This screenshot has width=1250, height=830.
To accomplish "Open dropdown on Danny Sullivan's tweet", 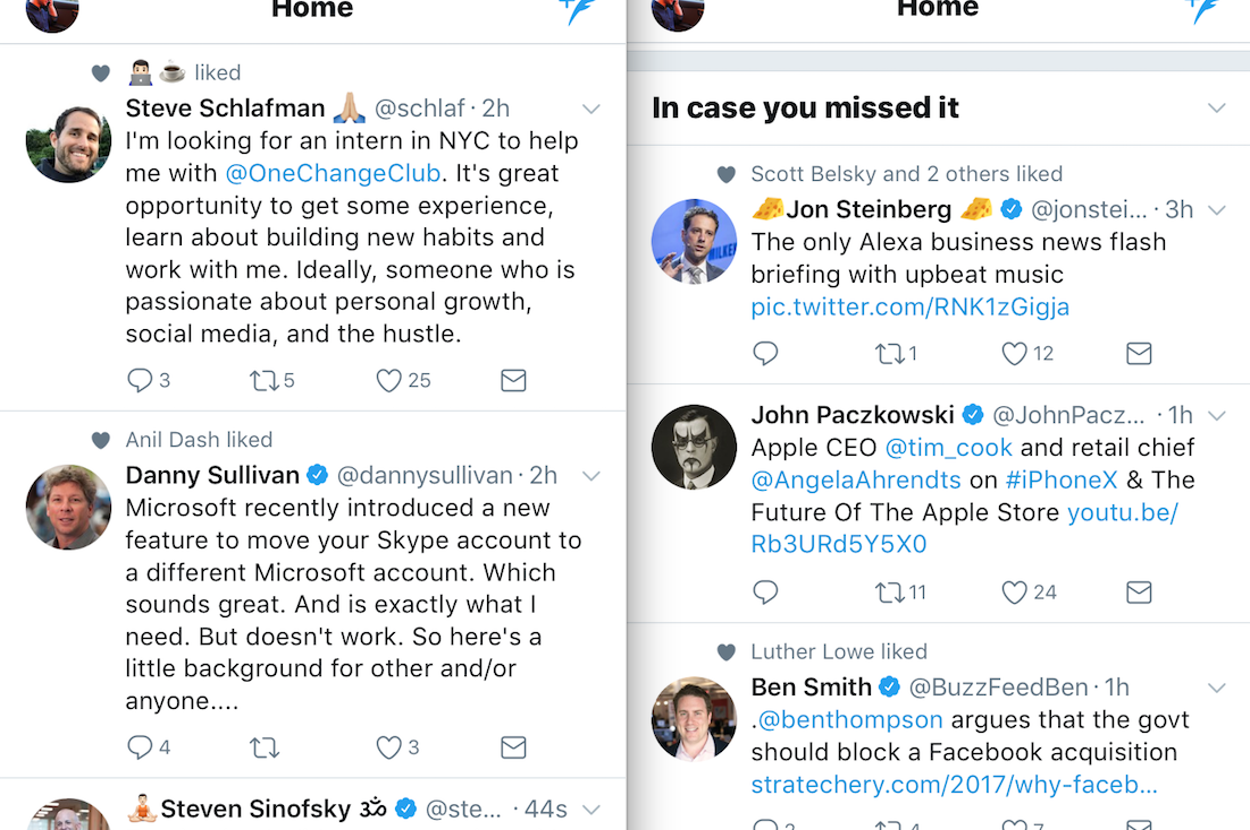I will tap(591, 476).
